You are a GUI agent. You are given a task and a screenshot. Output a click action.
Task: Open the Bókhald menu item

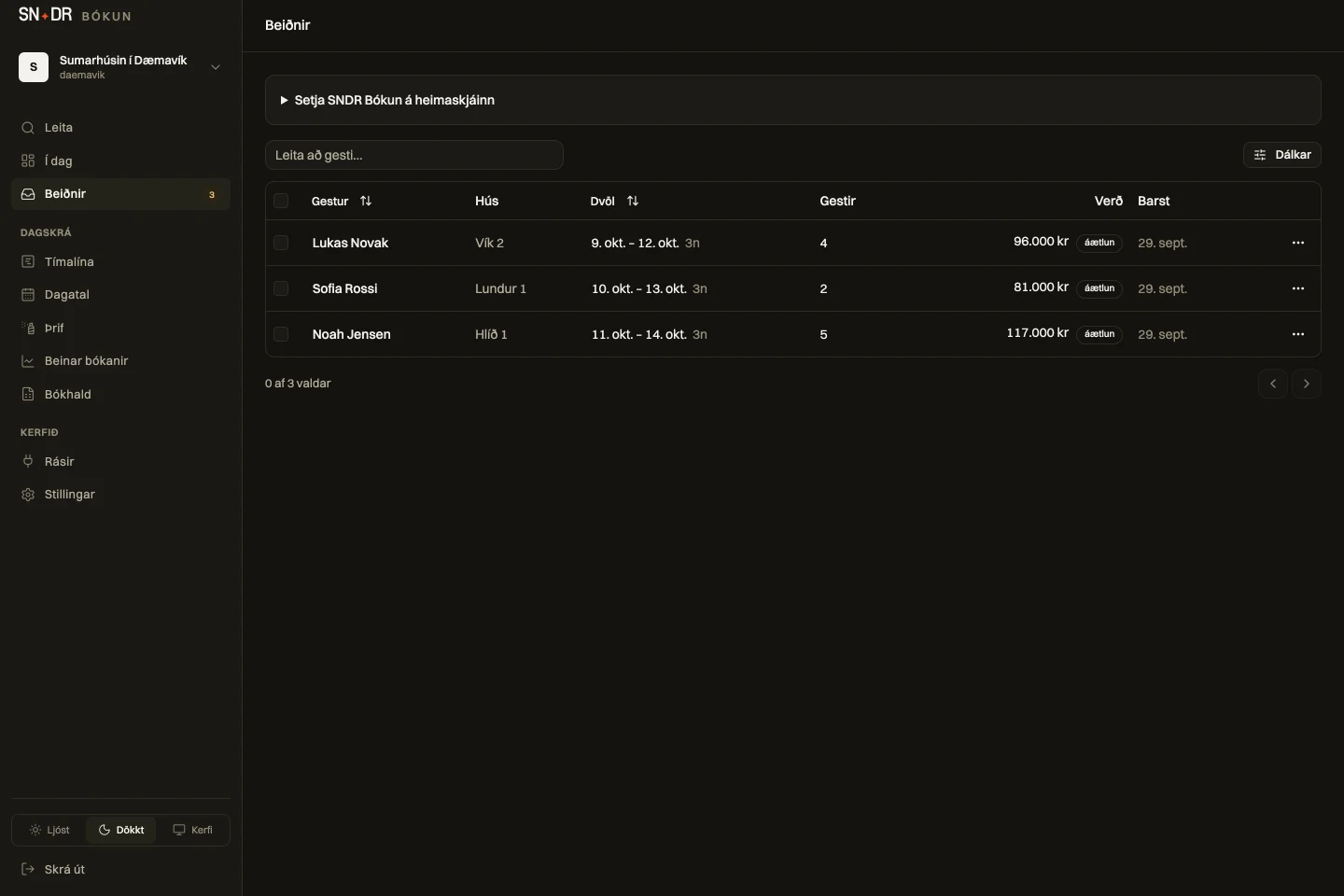point(120,394)
